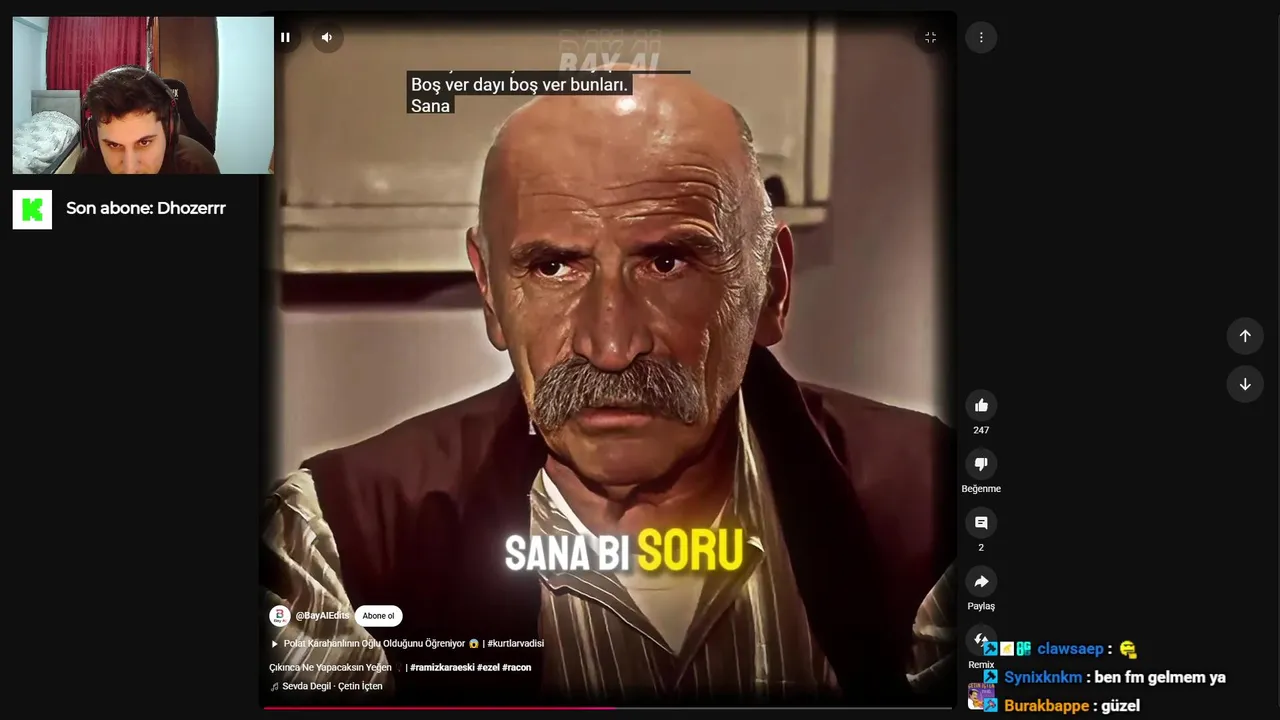Open the comments showing 2
Screen dimensions: 1280x720
click(x=981, y=523)
